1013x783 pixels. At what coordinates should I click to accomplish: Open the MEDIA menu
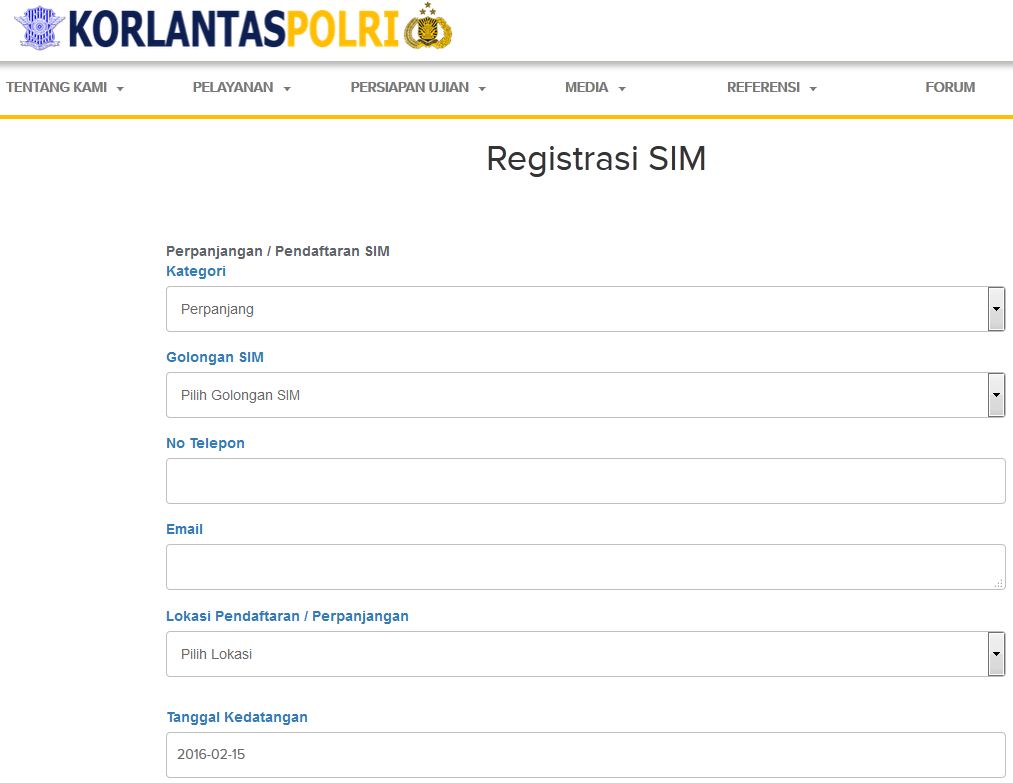588,87
